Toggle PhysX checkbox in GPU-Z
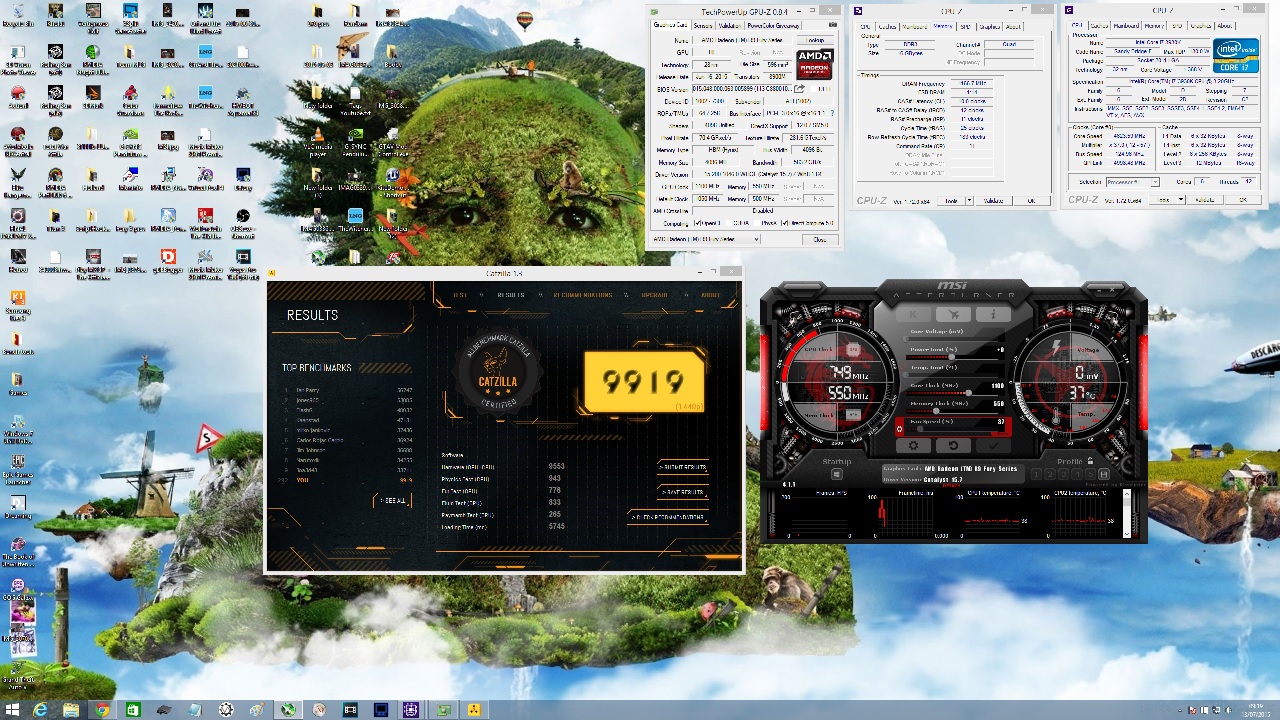Viewport: 1280px width, 720px height. (757, 223)
